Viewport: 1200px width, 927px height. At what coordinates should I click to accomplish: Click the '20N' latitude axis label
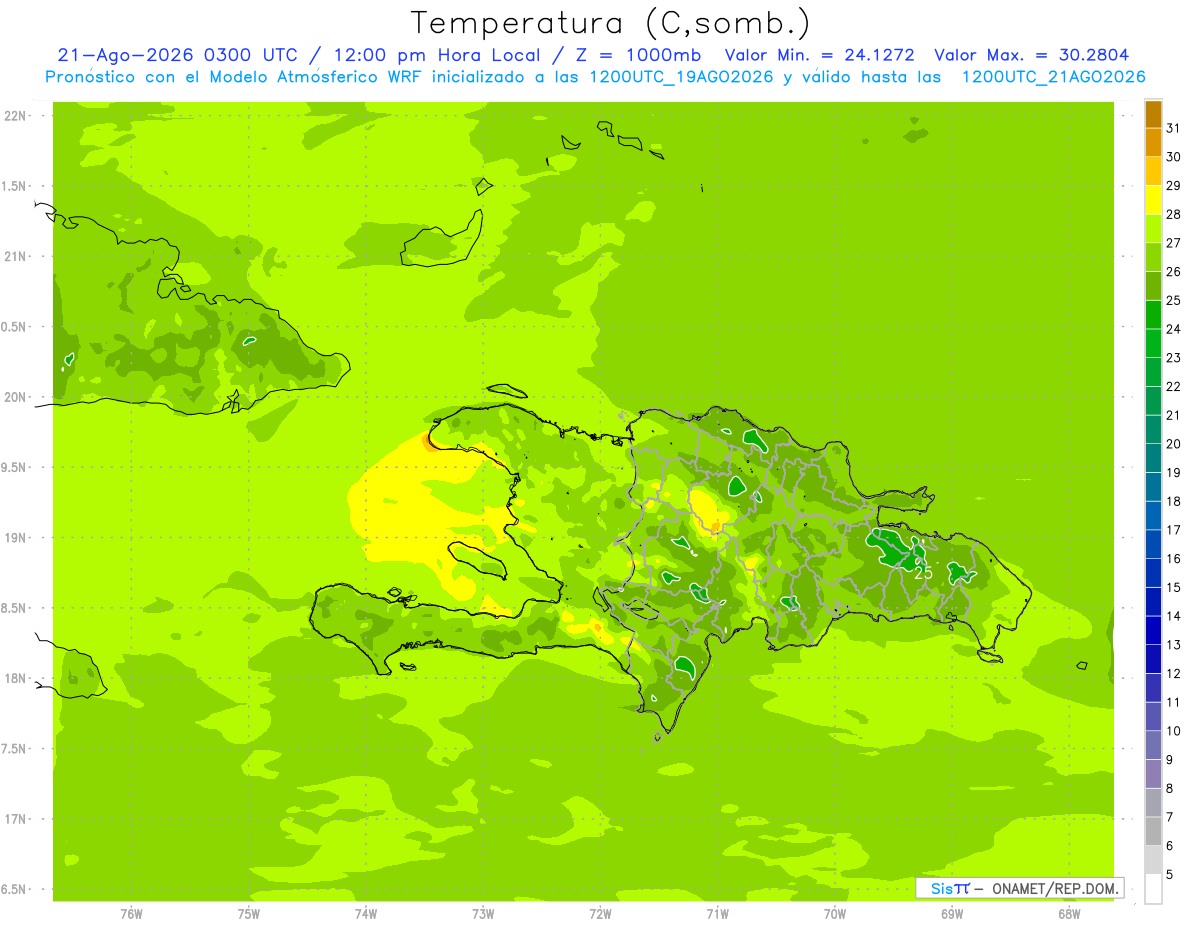coord(16,397)
